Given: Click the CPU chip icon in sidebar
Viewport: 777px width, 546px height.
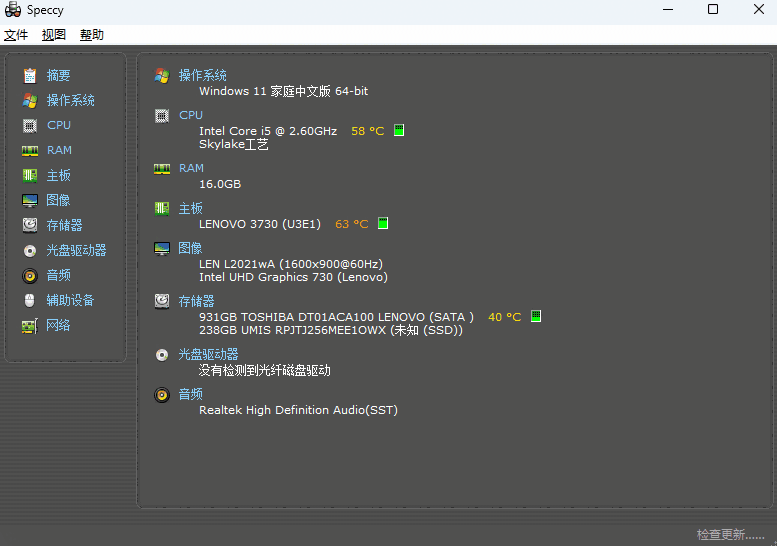Looking at the screenshot, I should [x=30, y=126].
